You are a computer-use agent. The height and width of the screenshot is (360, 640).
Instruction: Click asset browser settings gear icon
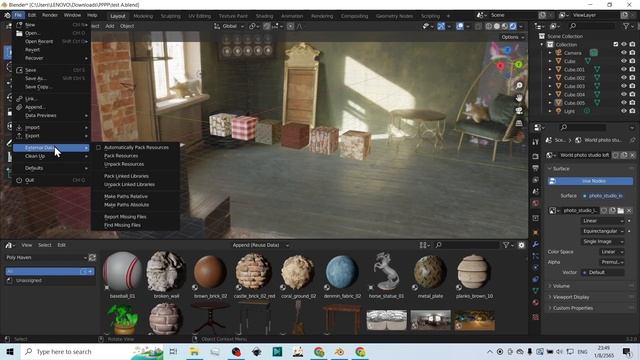pyautogui.click(x=521, y=245)
